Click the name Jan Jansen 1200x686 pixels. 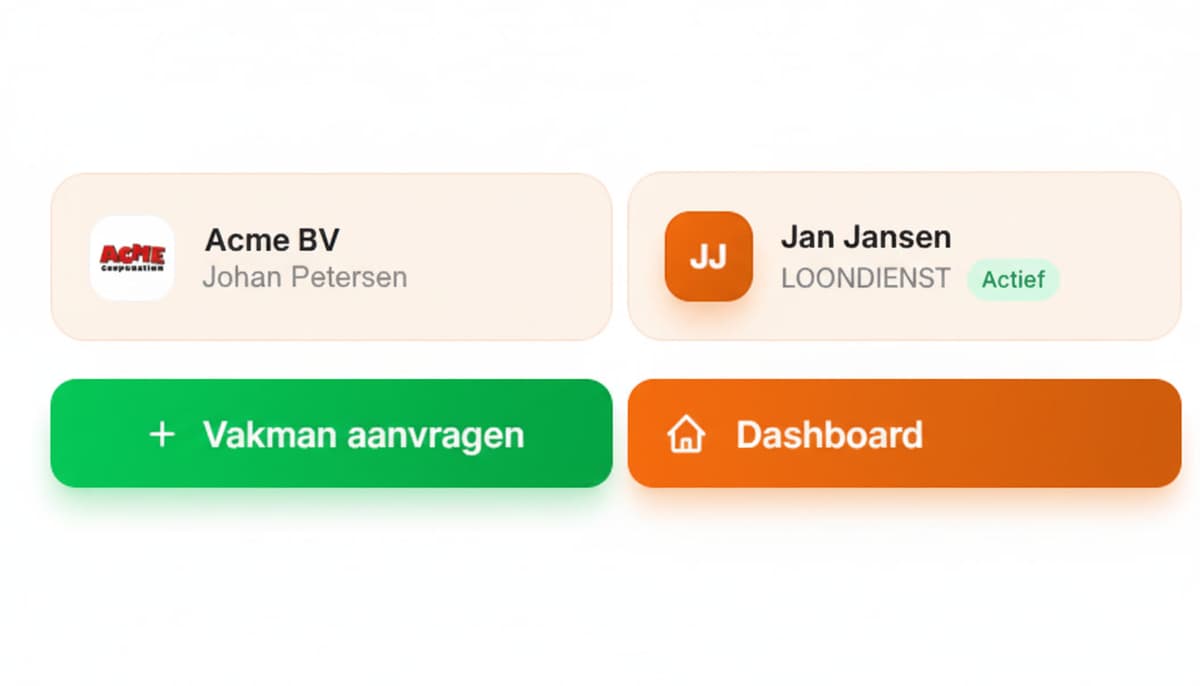click(866, 237)
